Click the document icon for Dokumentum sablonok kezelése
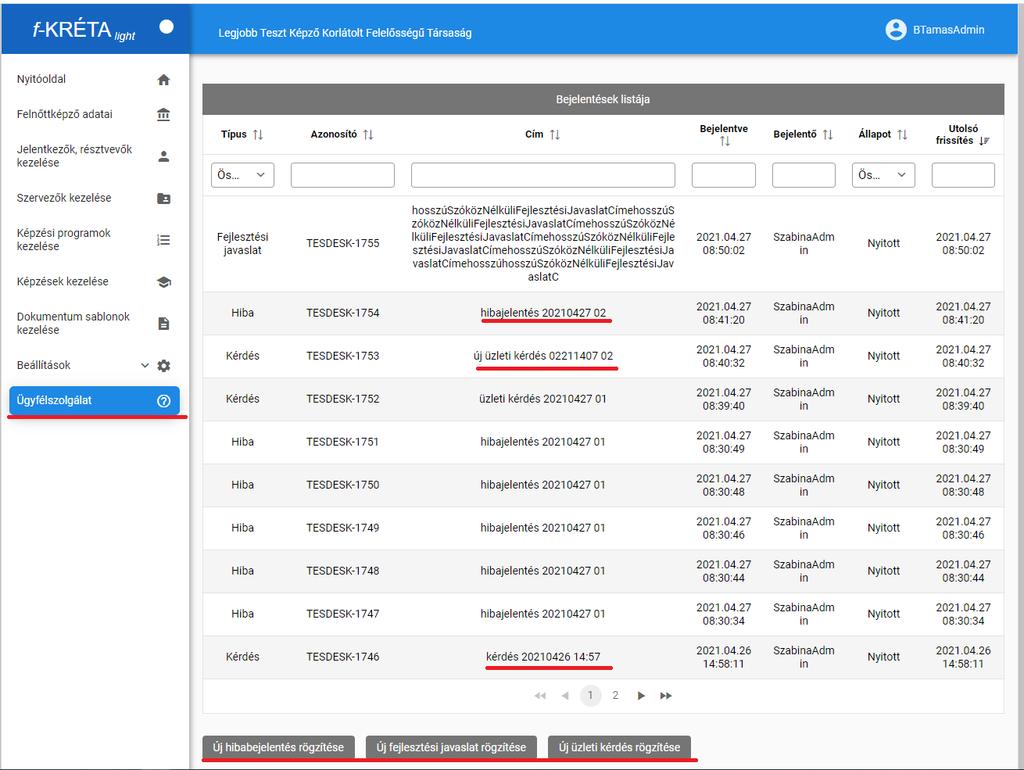 coord(163,323)
